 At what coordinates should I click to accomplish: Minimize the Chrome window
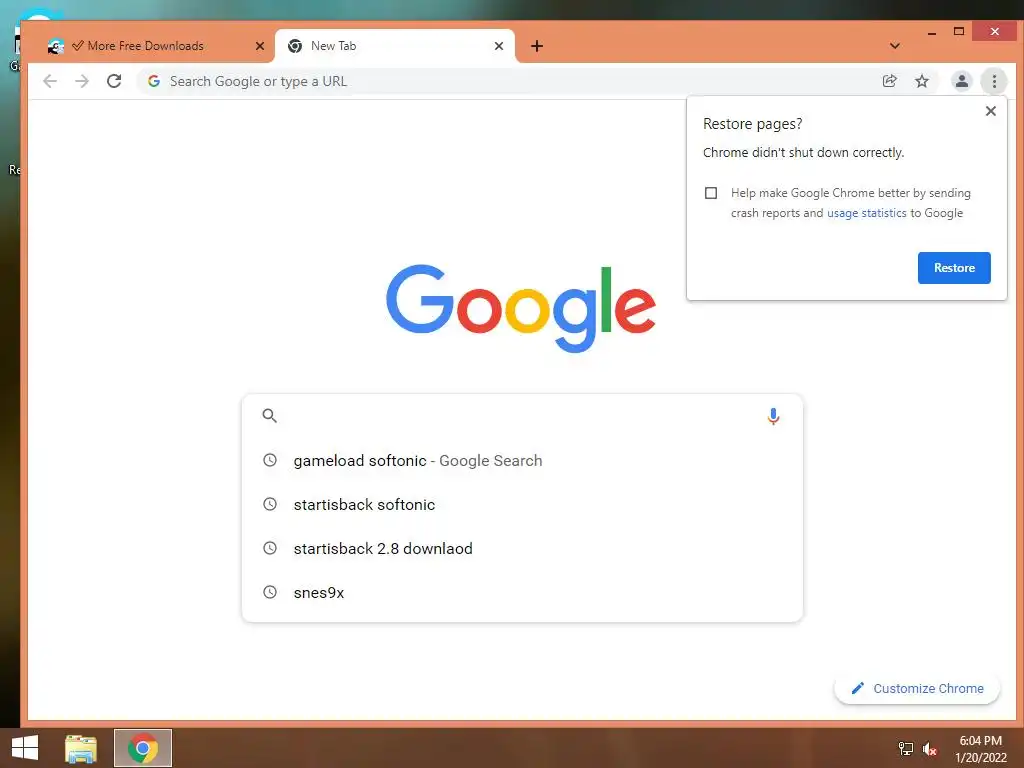[932, 31]
